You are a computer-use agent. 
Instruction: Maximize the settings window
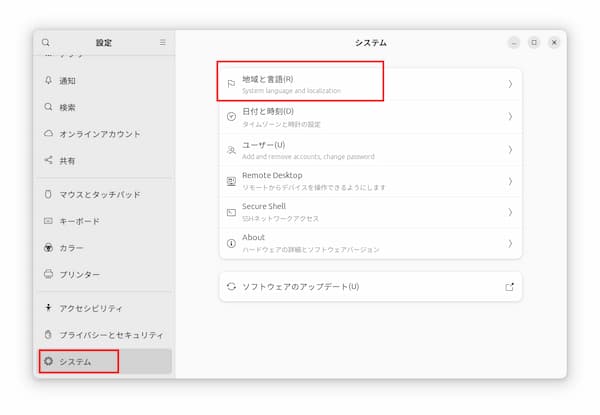[x=534, y=42]
